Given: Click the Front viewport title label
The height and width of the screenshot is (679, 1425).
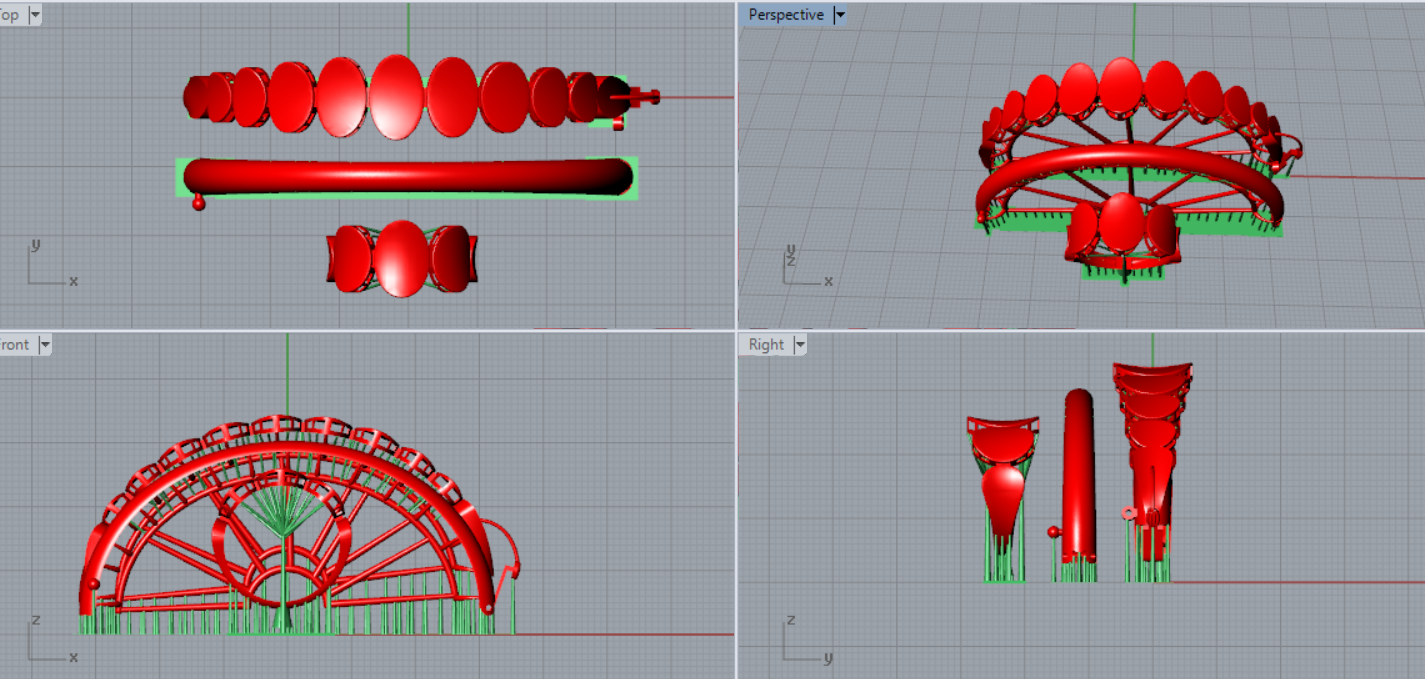Looking at the screenshot, I should (15, 345).
